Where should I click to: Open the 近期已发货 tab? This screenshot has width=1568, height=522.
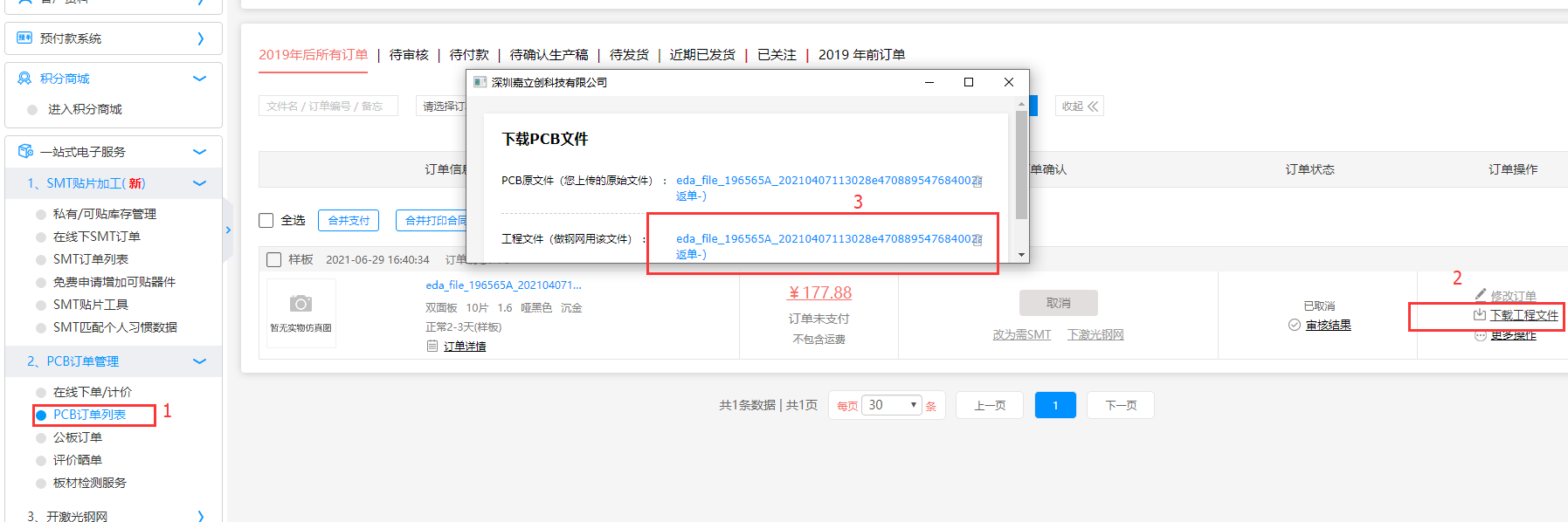702,55
